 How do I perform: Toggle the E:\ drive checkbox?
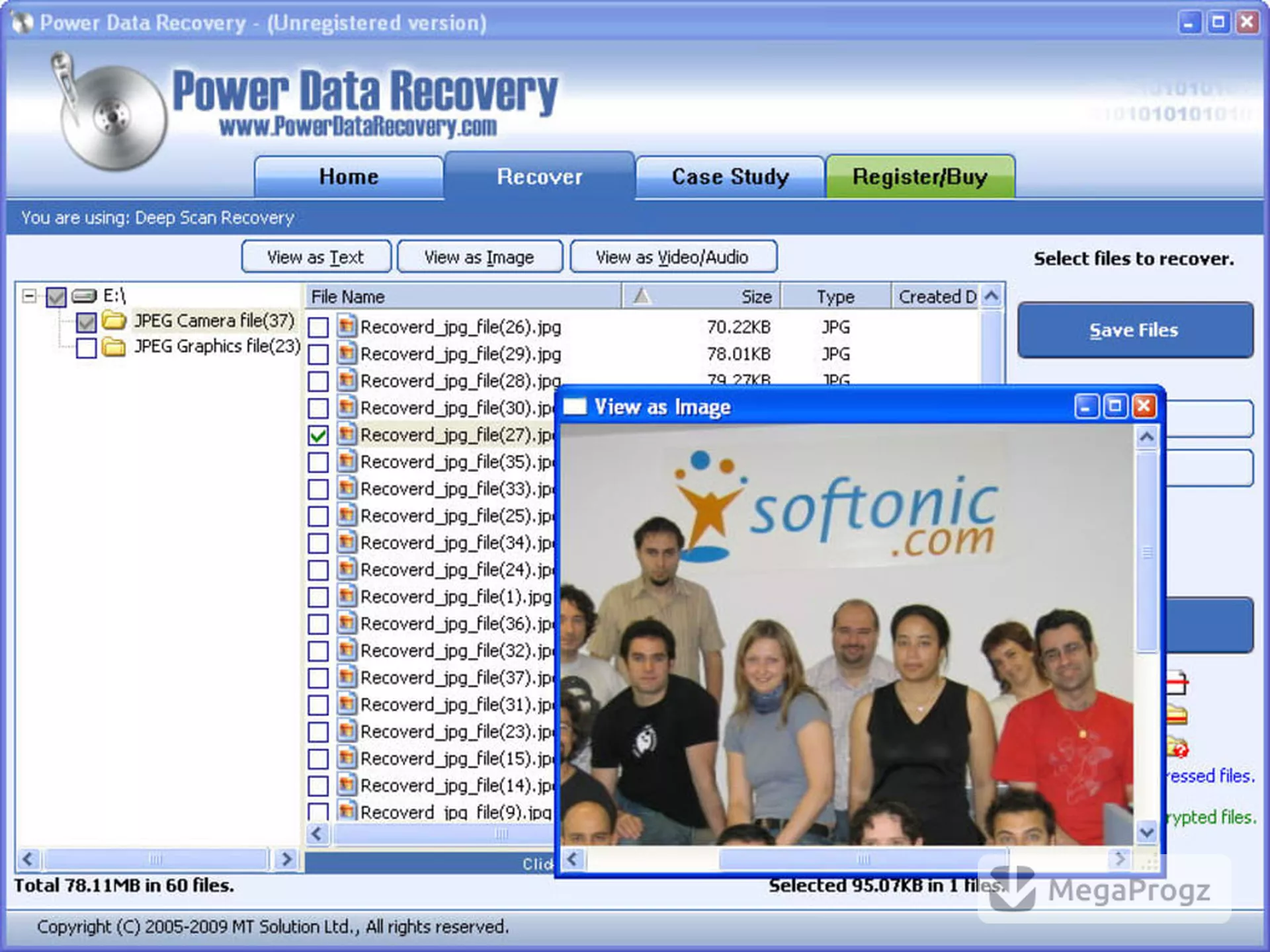56,297
